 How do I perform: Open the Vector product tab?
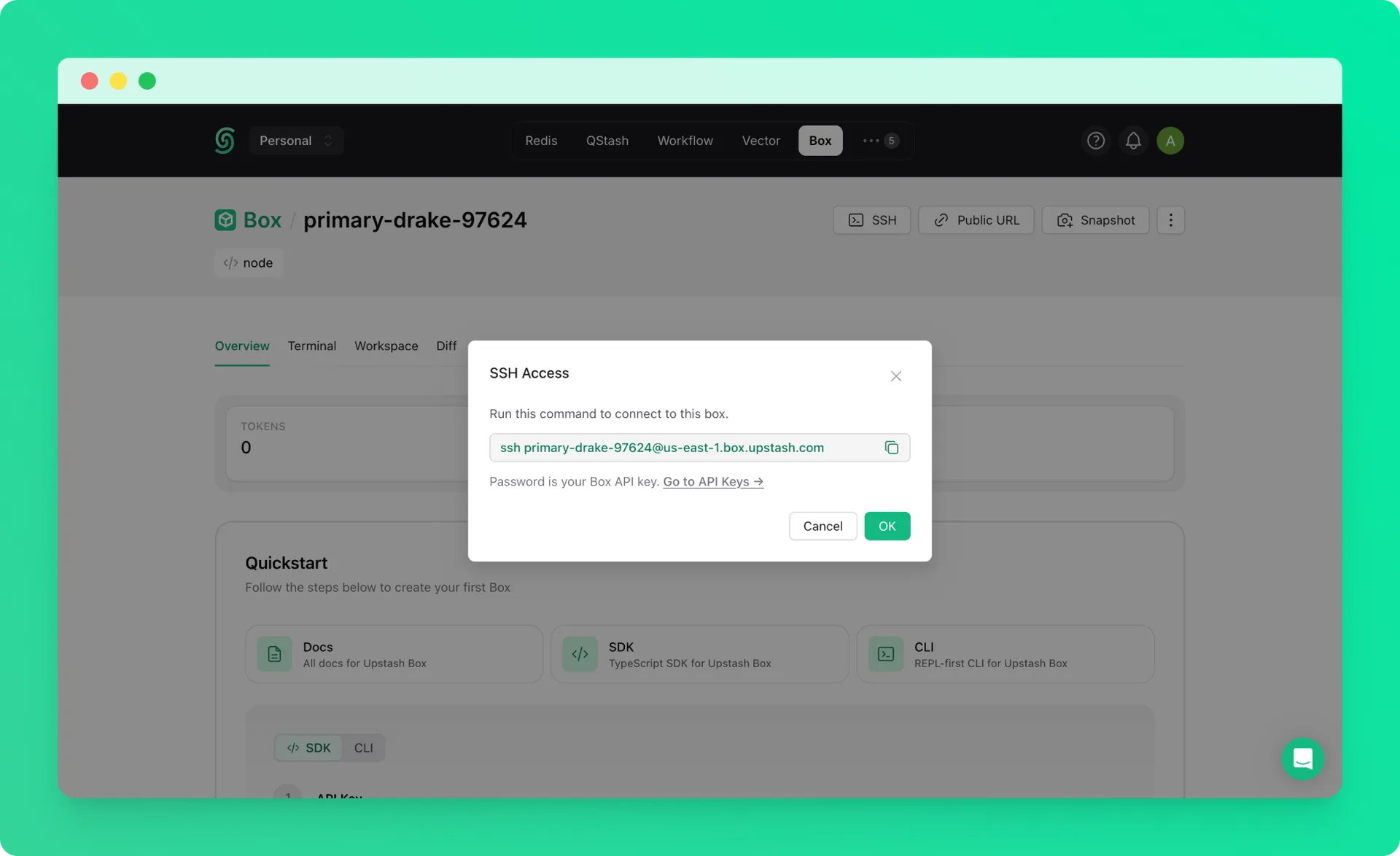coord(761,141)
